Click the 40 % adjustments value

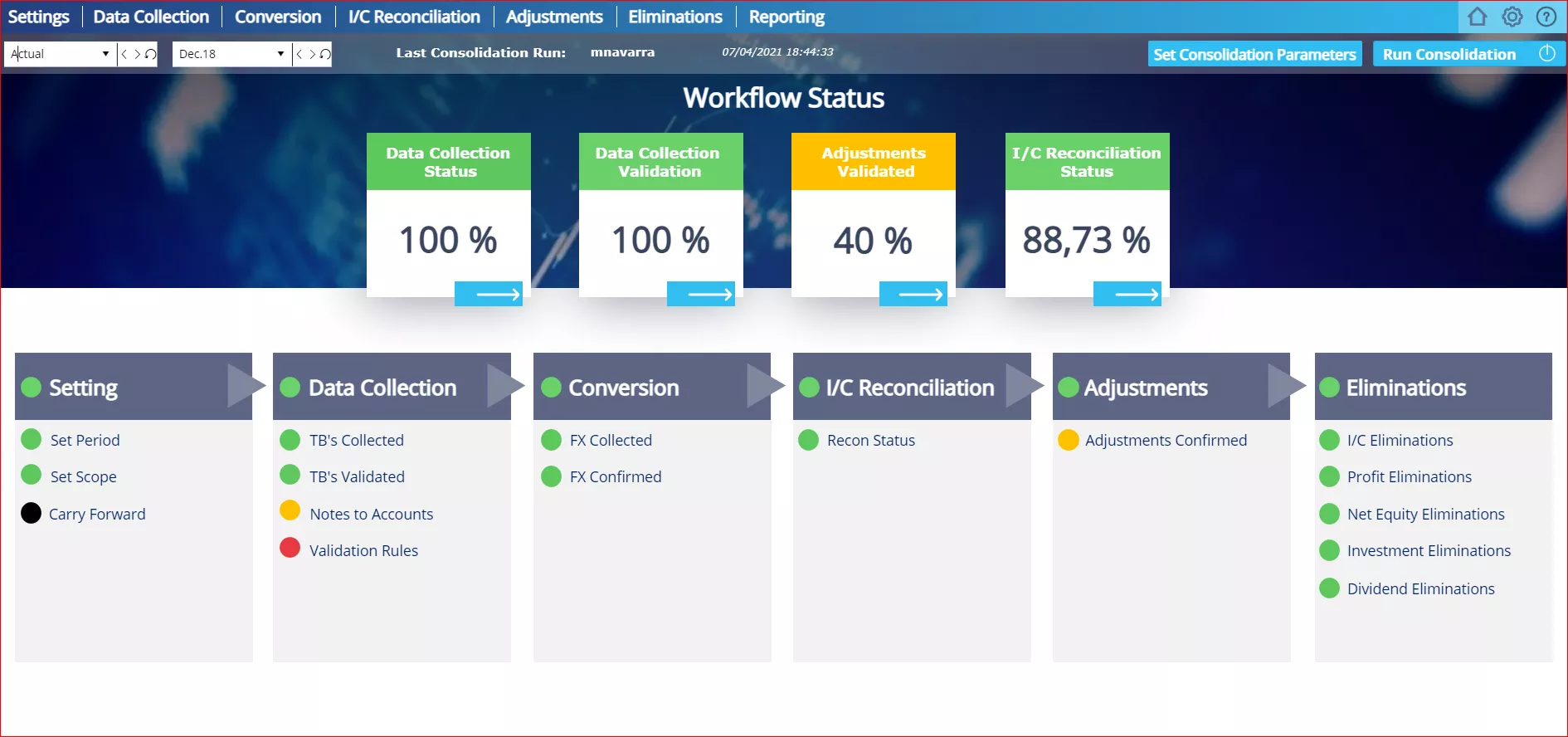point(873,241)
